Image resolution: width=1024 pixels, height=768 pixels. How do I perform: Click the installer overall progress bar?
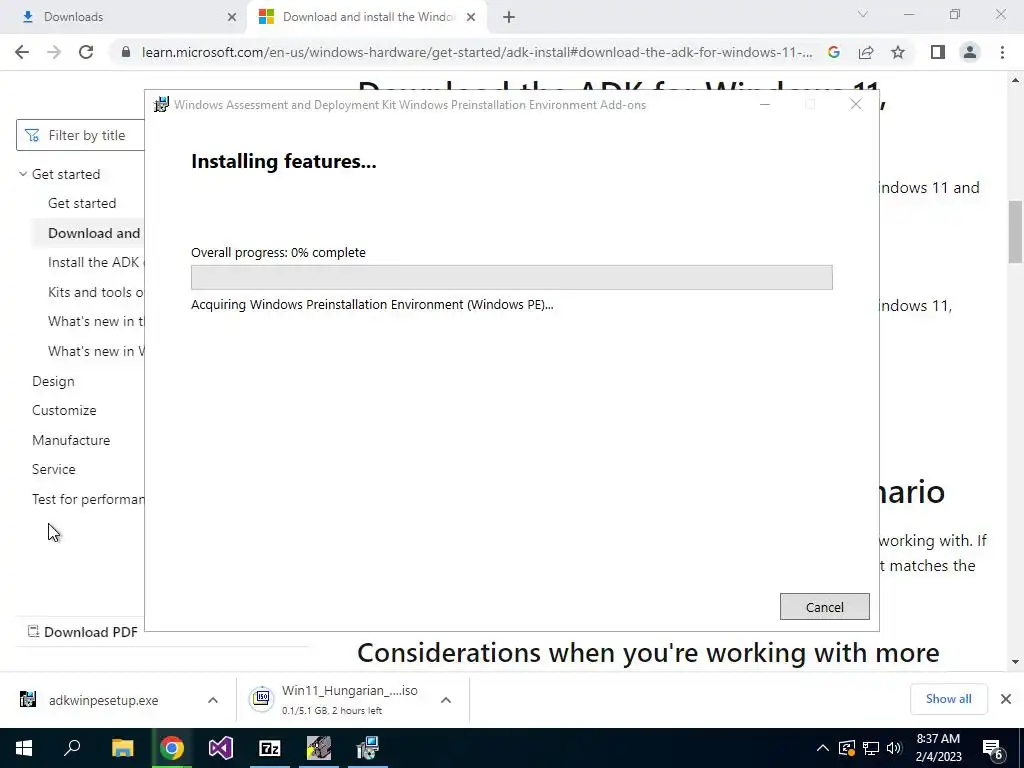511,277
